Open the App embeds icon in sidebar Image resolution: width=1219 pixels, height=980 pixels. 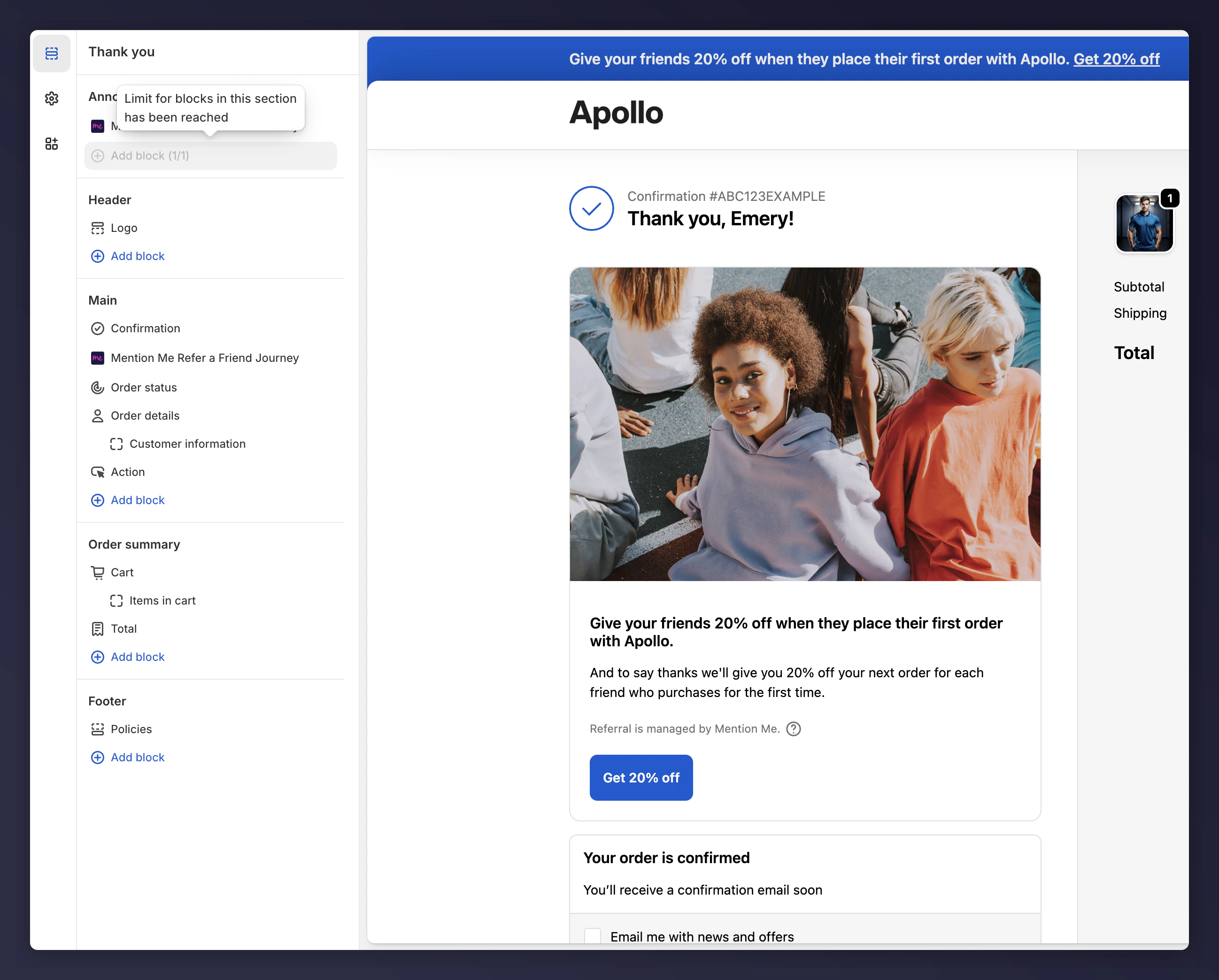pos(52,144)
